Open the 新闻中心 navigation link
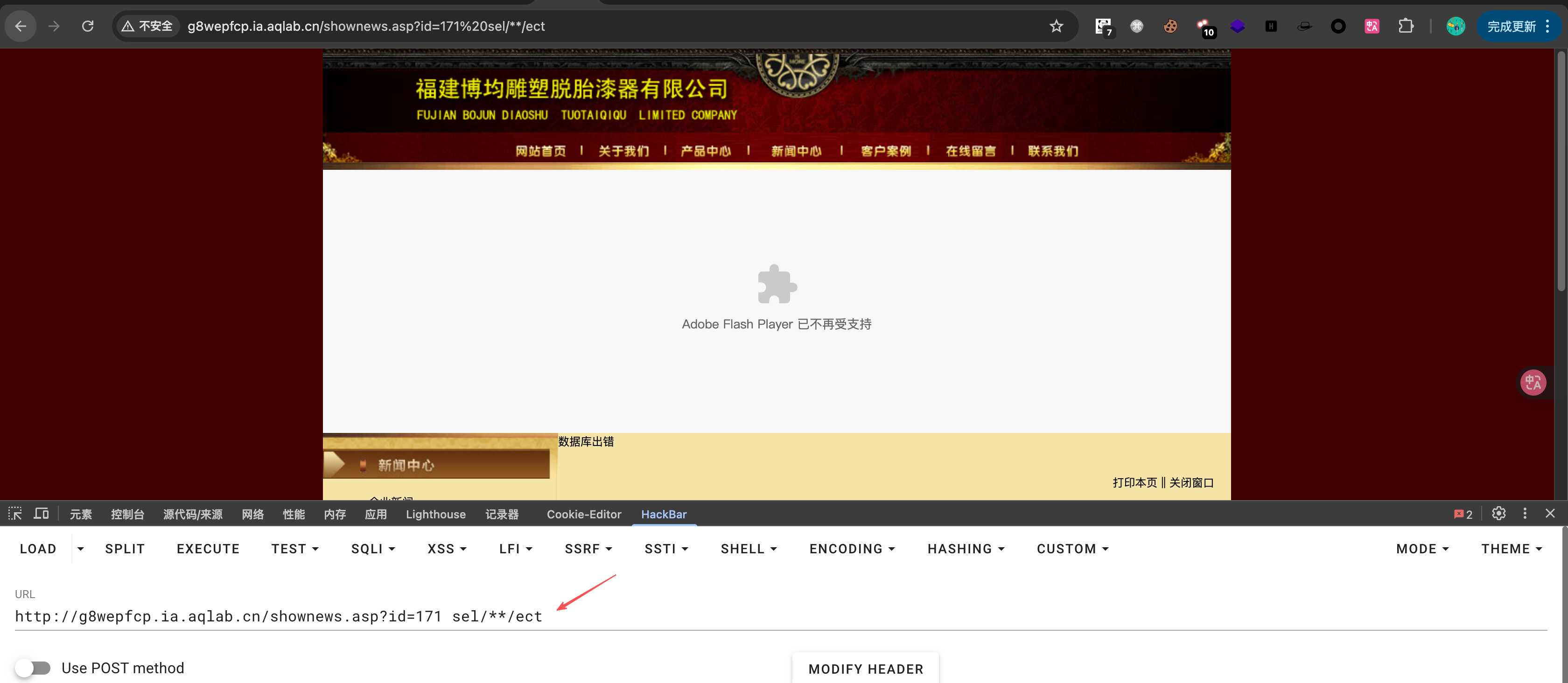 click(x=796, y=151)
